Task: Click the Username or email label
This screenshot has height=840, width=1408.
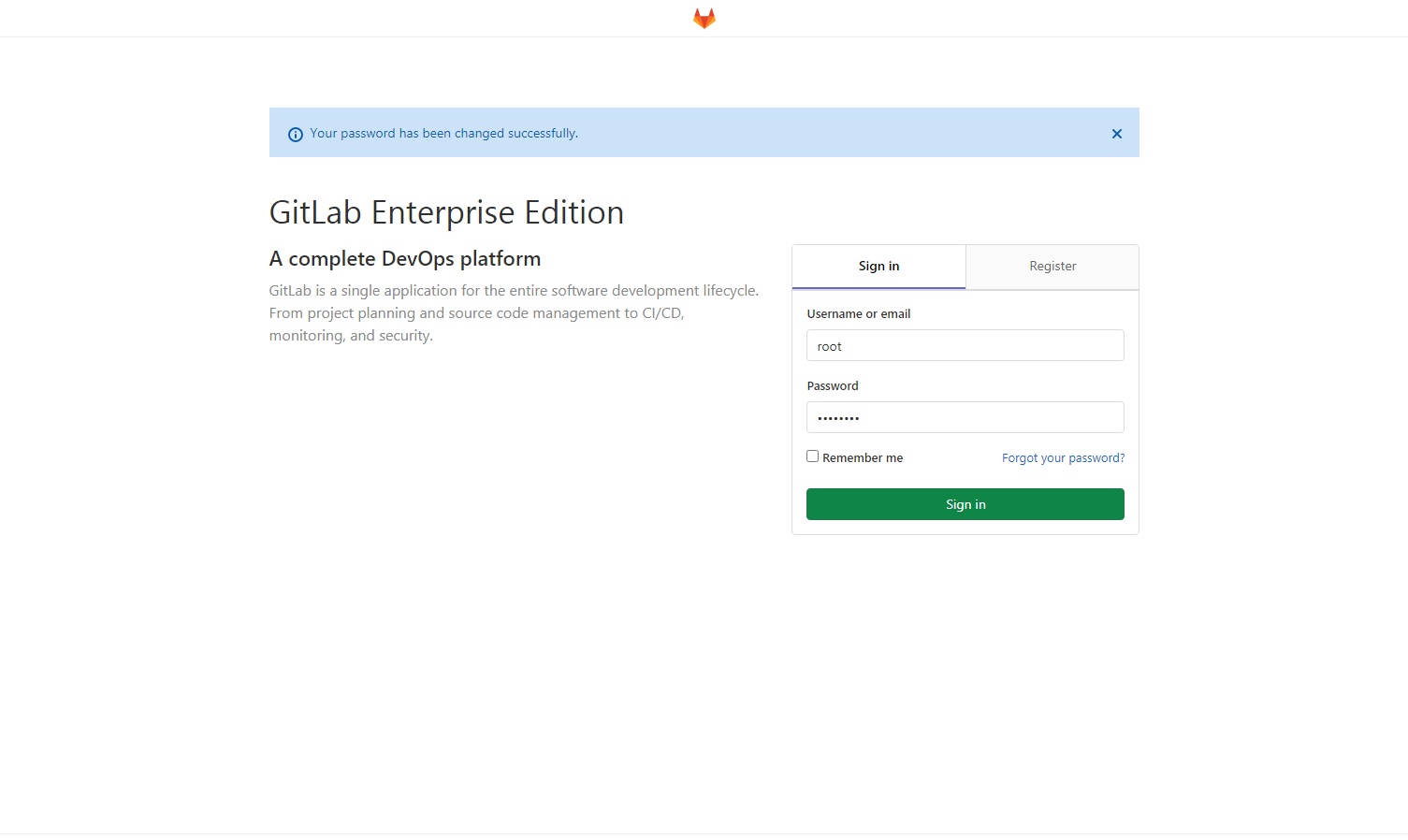Action: click(x=858, y=314)
